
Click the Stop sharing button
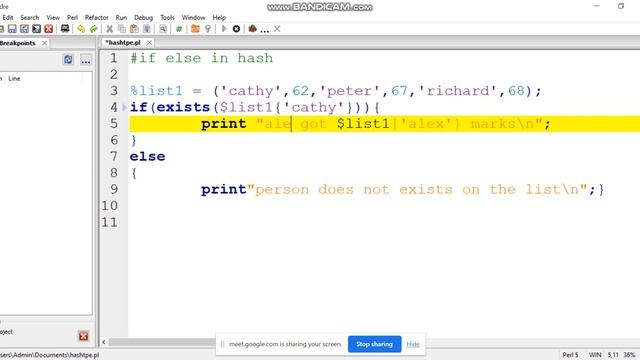pyautogui.click(x=374, y=344)
